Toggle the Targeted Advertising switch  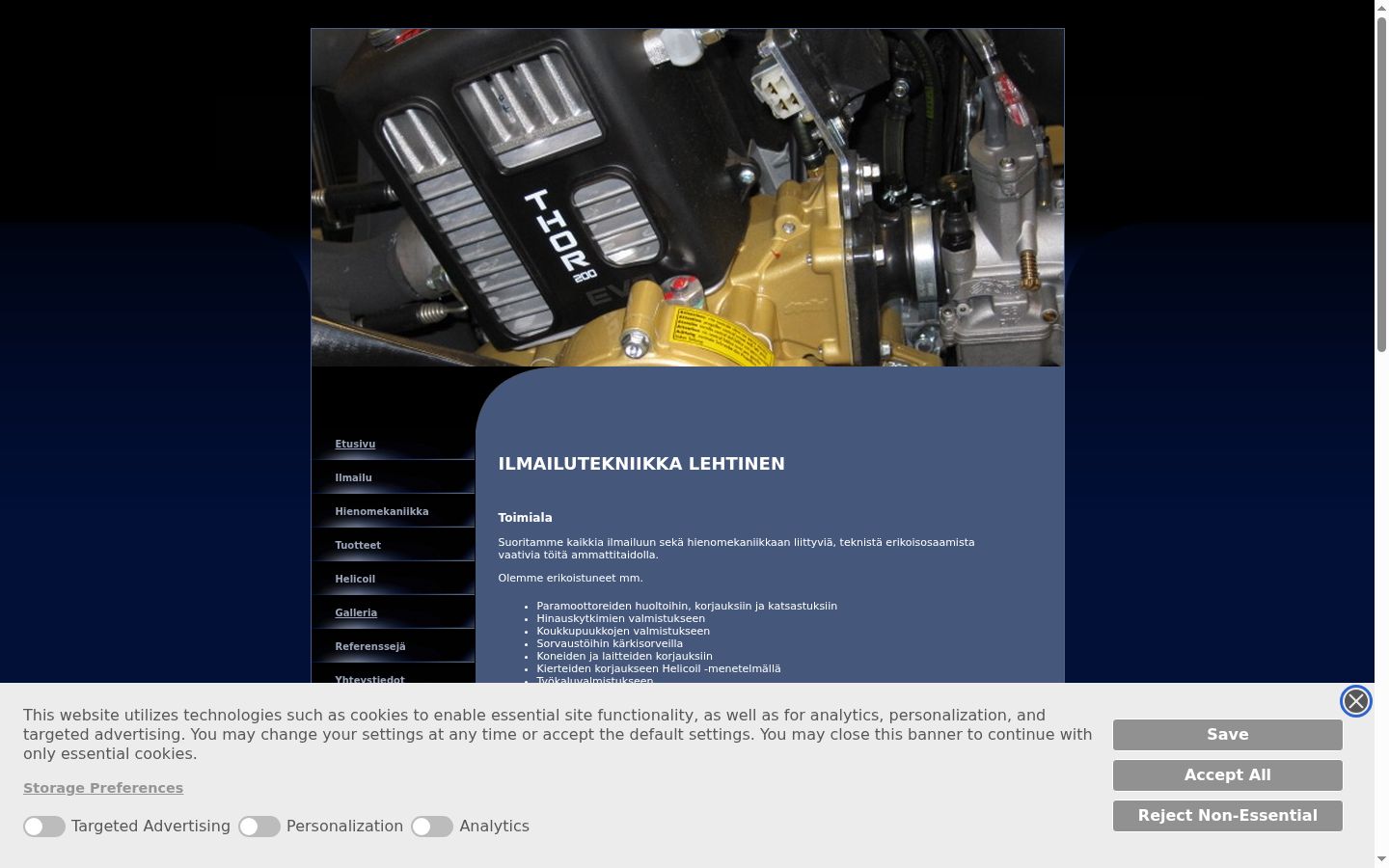coord(44,827)
